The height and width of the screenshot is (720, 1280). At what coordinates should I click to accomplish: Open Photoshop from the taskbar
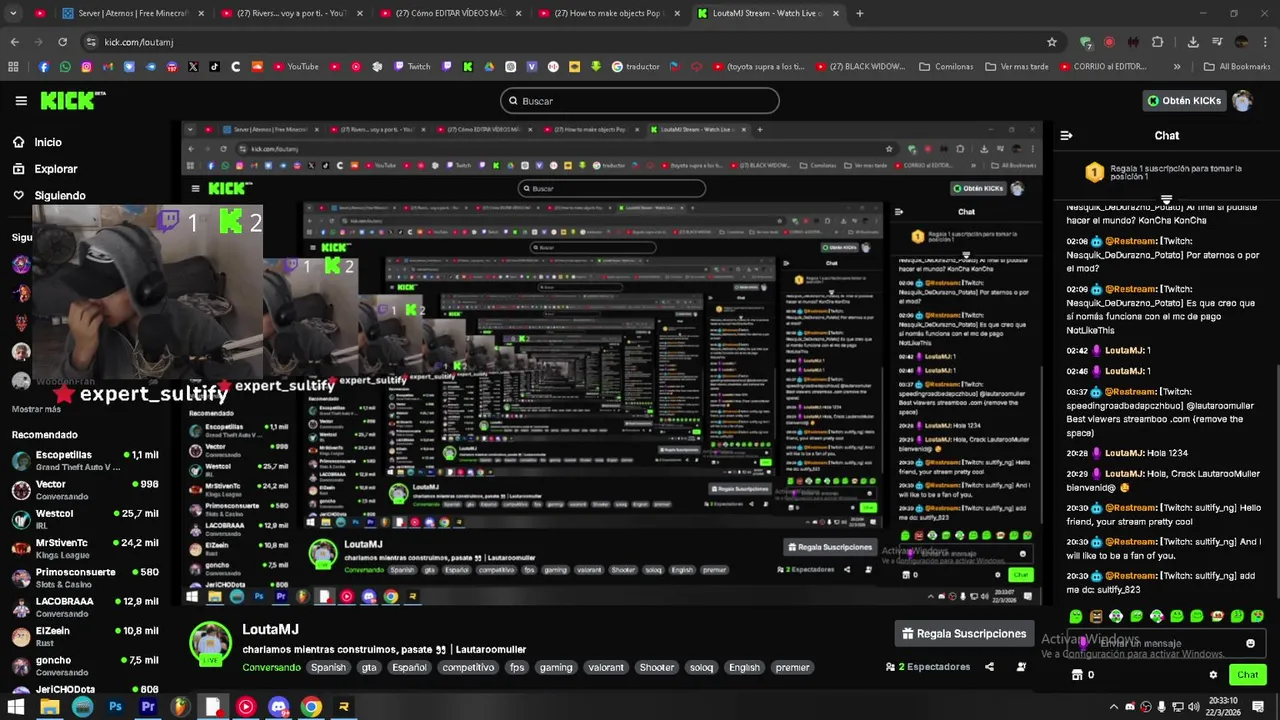pos(115,707)
